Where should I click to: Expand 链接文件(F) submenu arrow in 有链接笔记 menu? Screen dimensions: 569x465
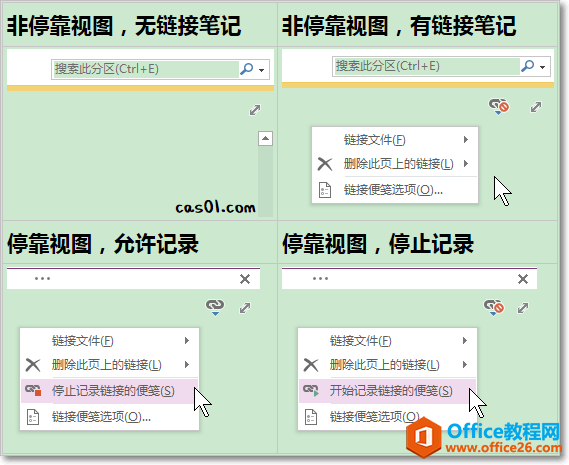(466, 140)
